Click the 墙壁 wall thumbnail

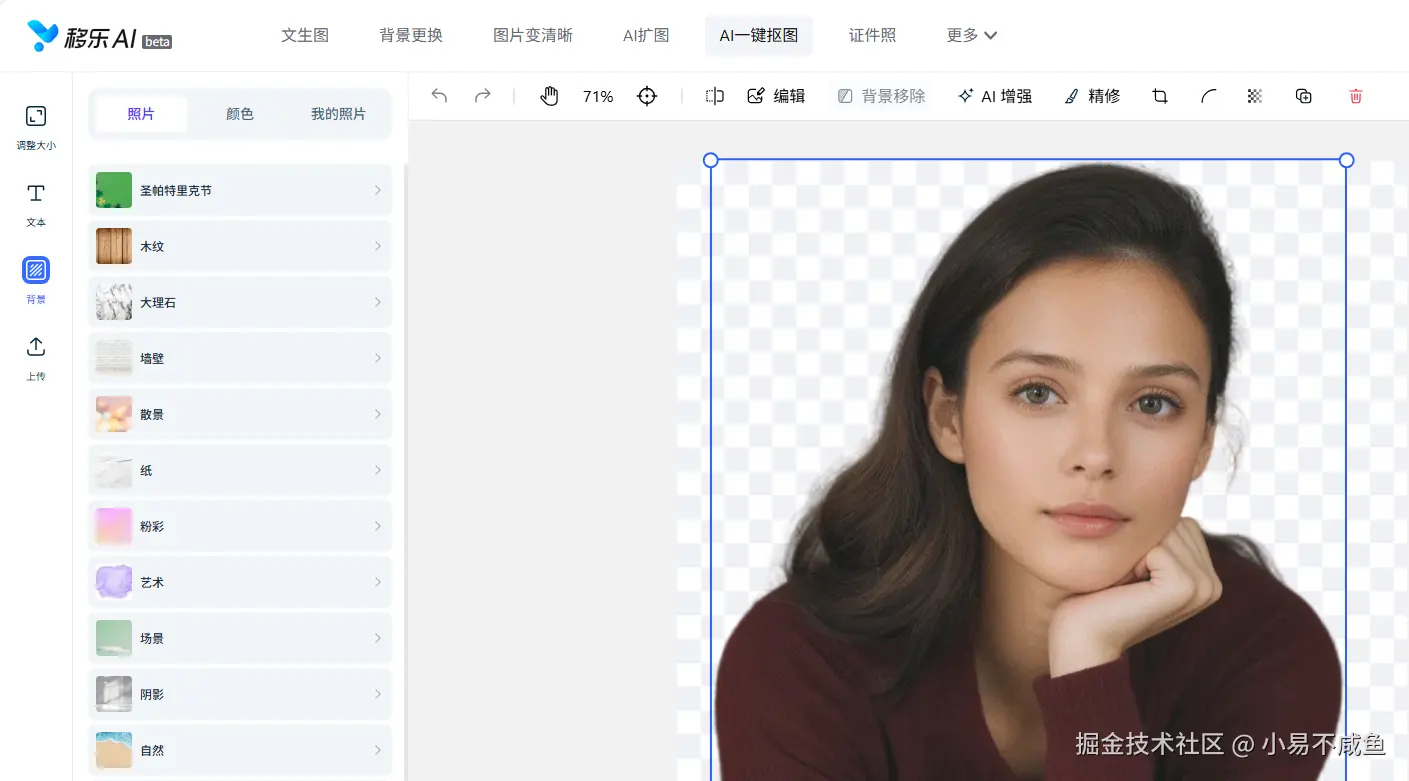point(114,358)
